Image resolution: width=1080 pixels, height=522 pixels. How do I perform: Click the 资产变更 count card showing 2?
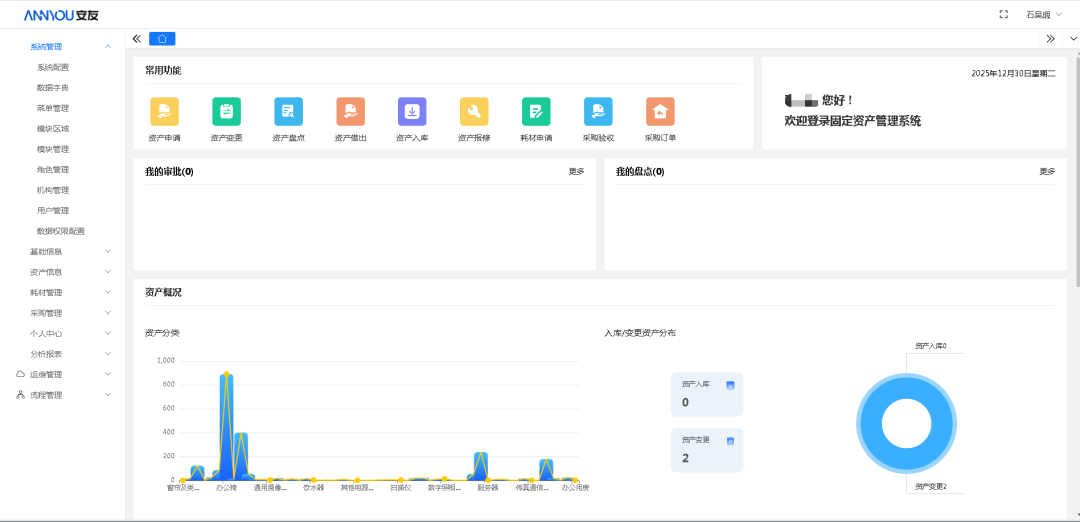[x=706, y=450]
